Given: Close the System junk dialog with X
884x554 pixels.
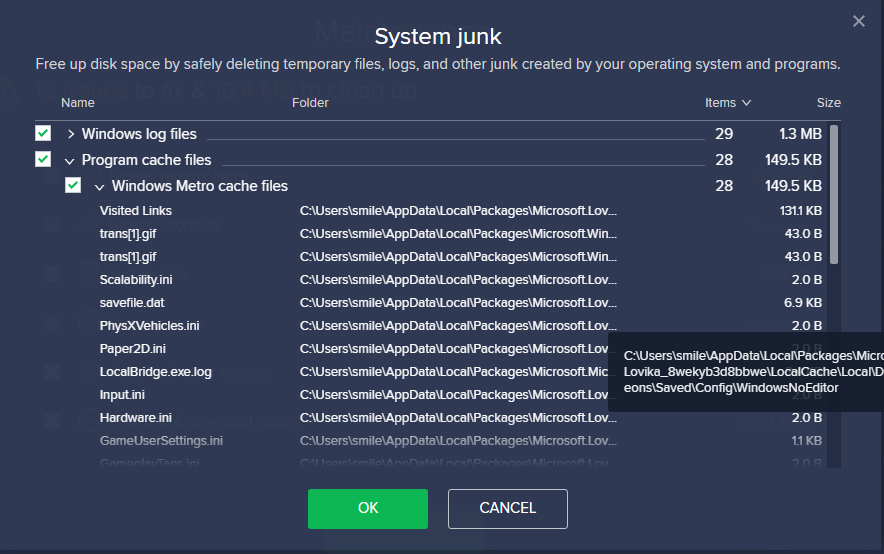Looking at the screenshot, I should 858,21.
